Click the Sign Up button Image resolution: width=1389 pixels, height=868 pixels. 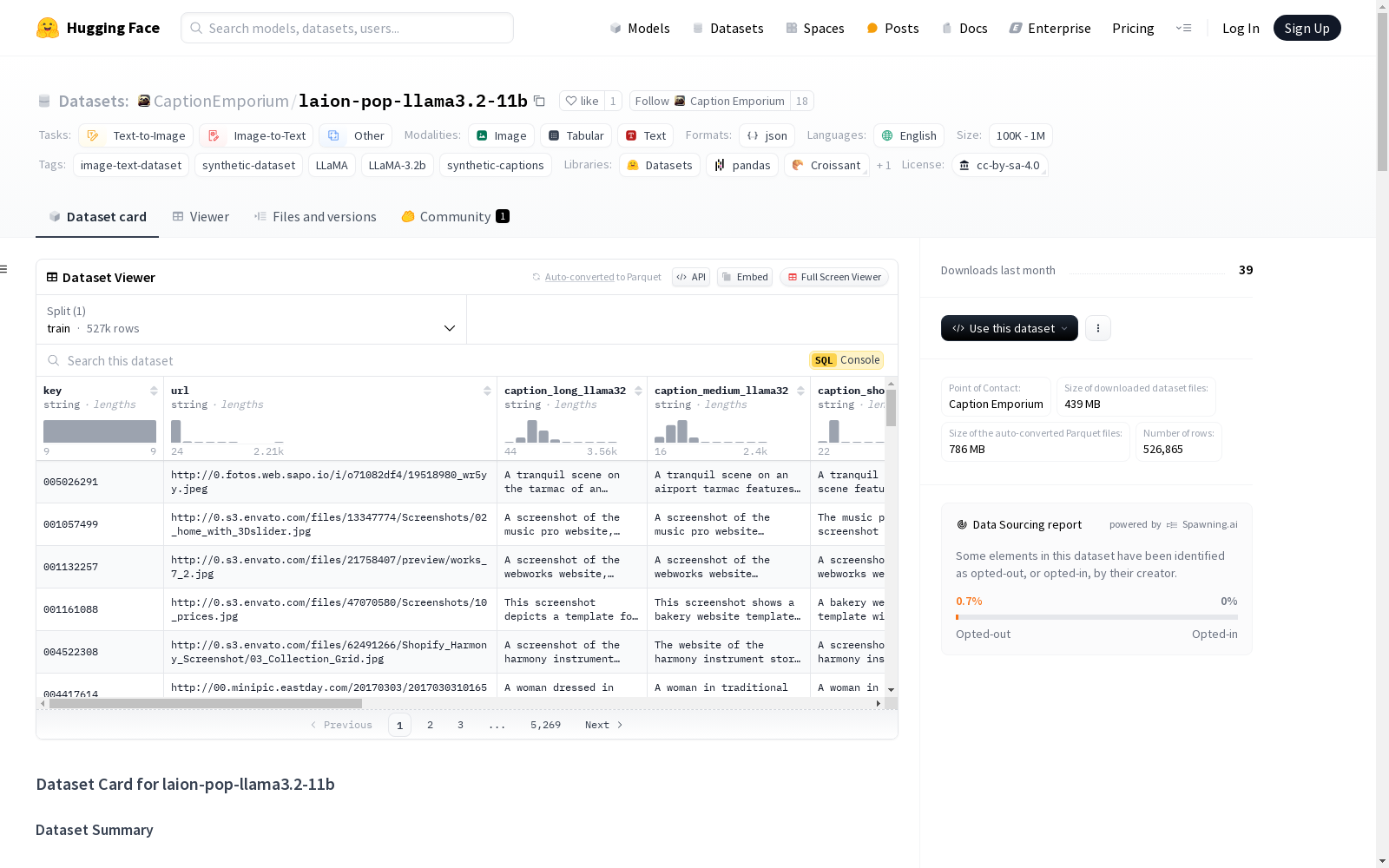[1307, 28]
